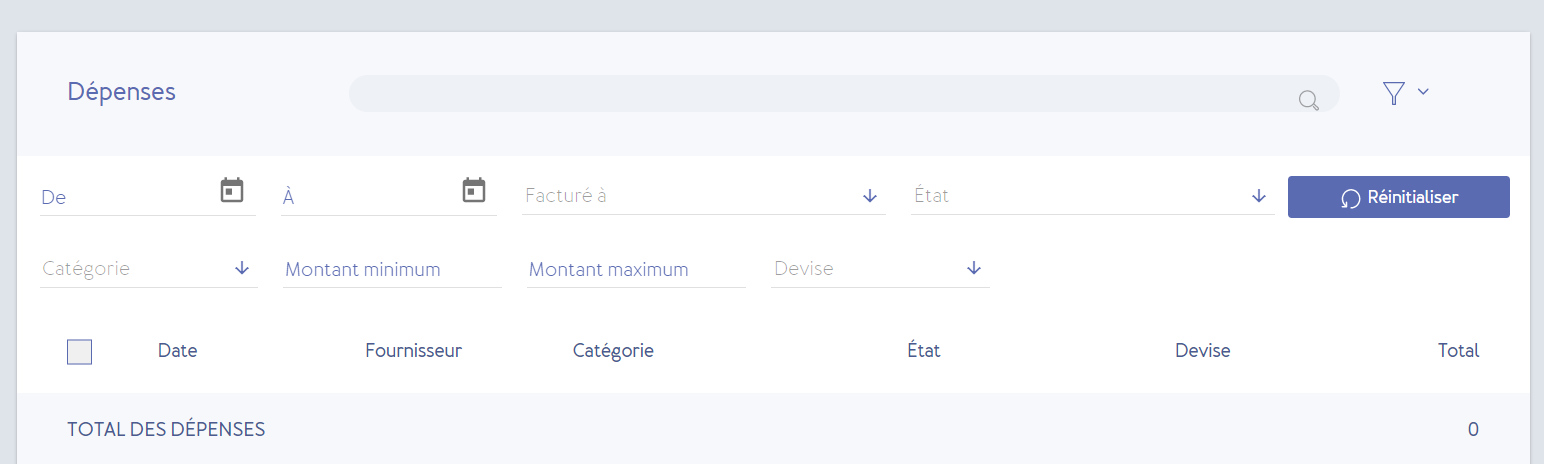Click the magnifying glass search icon
The image size is (1544, 464).
pos(1308,100)
